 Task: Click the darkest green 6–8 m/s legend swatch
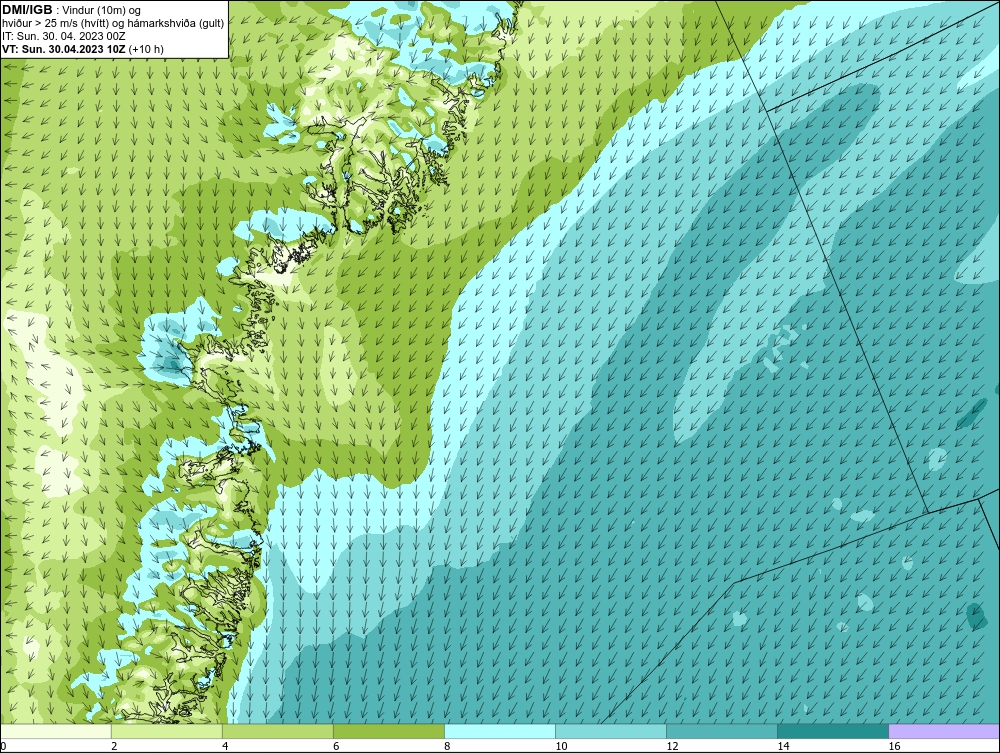coord(388,731)
